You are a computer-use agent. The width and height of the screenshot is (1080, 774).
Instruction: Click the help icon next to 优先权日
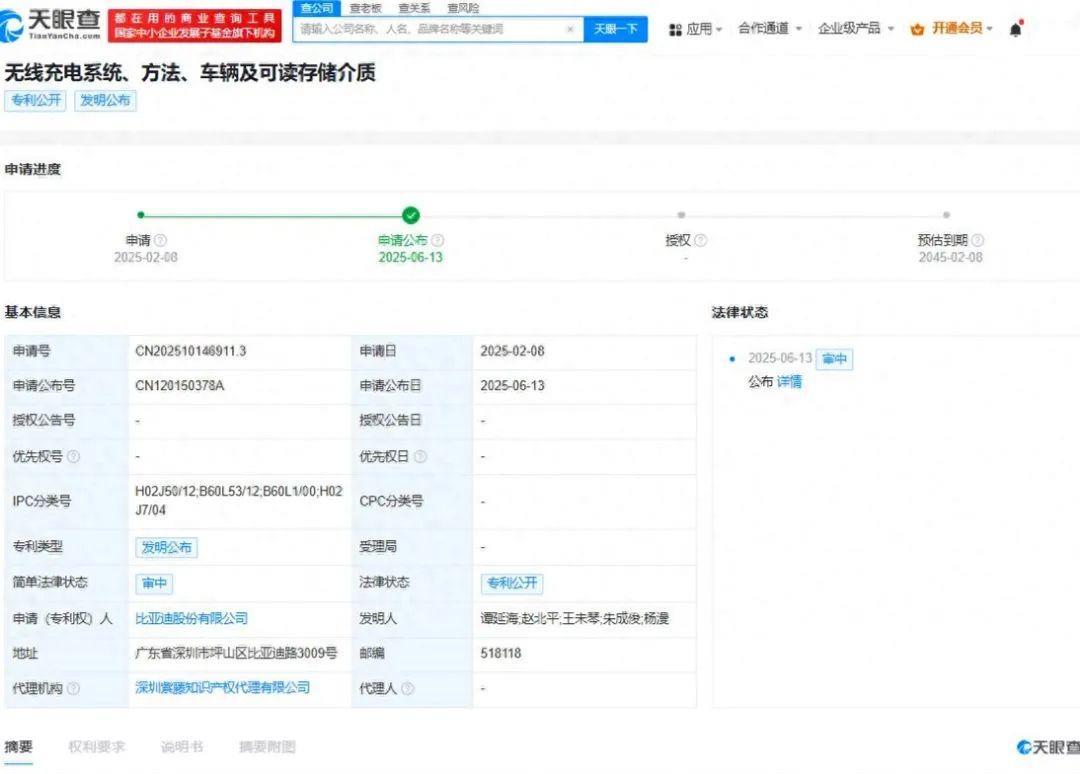click(x=420, y=457)
